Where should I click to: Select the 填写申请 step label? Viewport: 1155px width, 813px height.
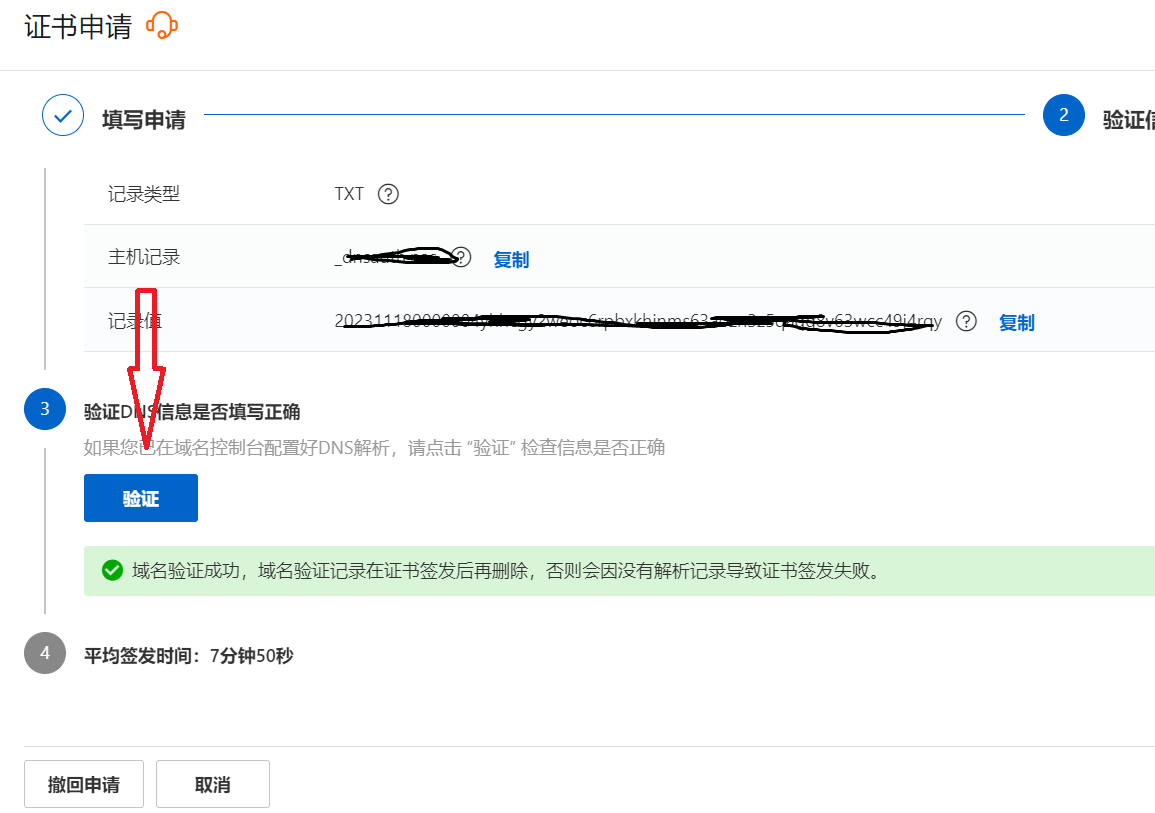click(144, 120)
